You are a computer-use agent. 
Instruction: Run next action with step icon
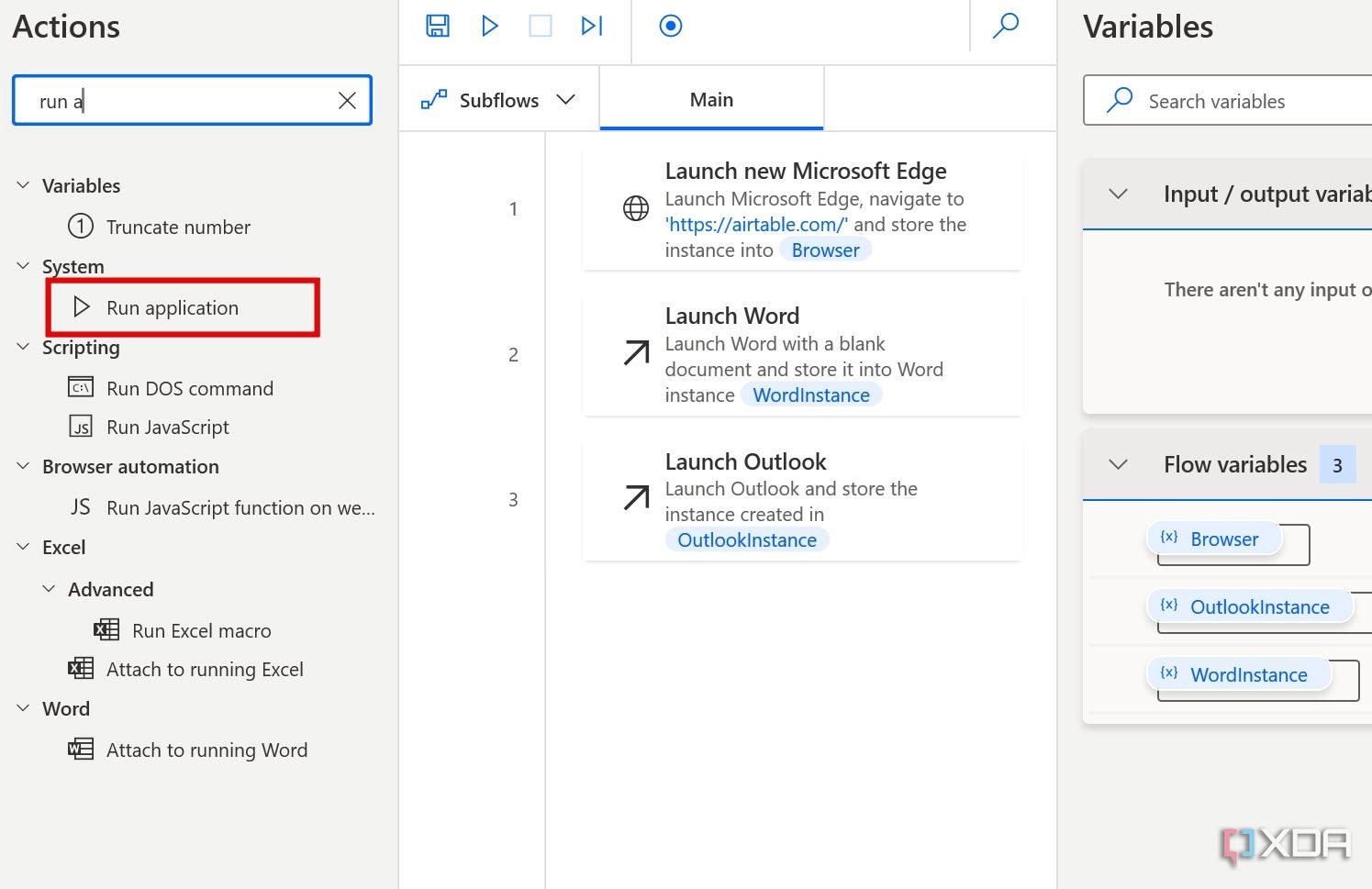coord(592,26)
